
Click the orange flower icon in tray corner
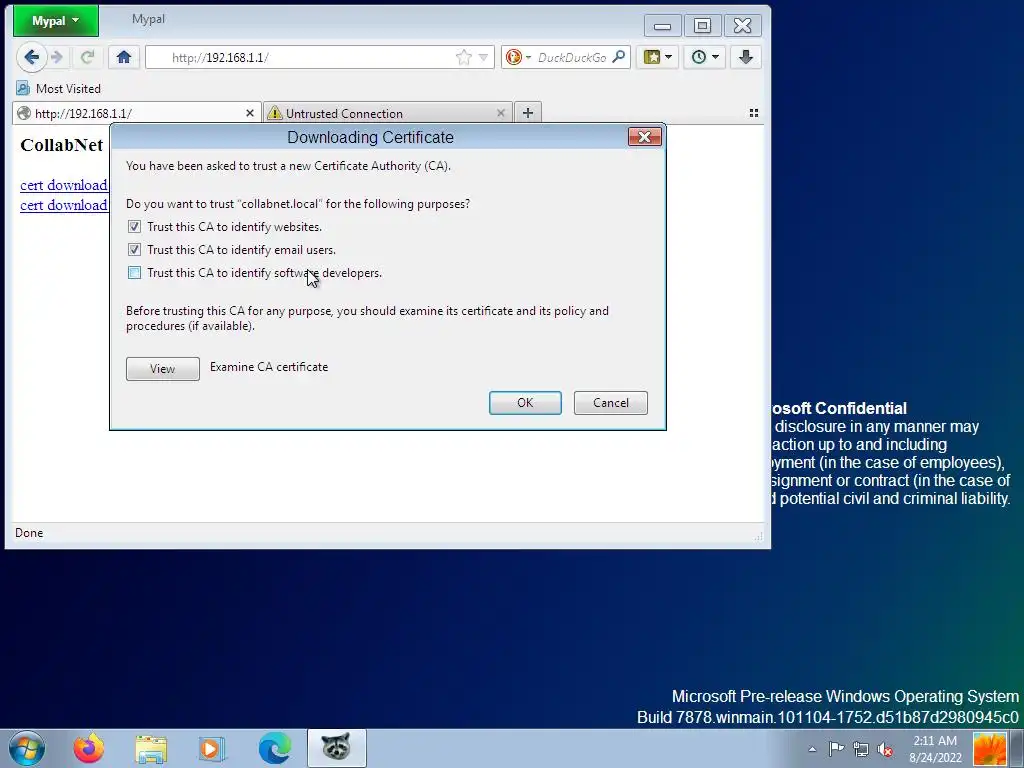tap(989, 749)
